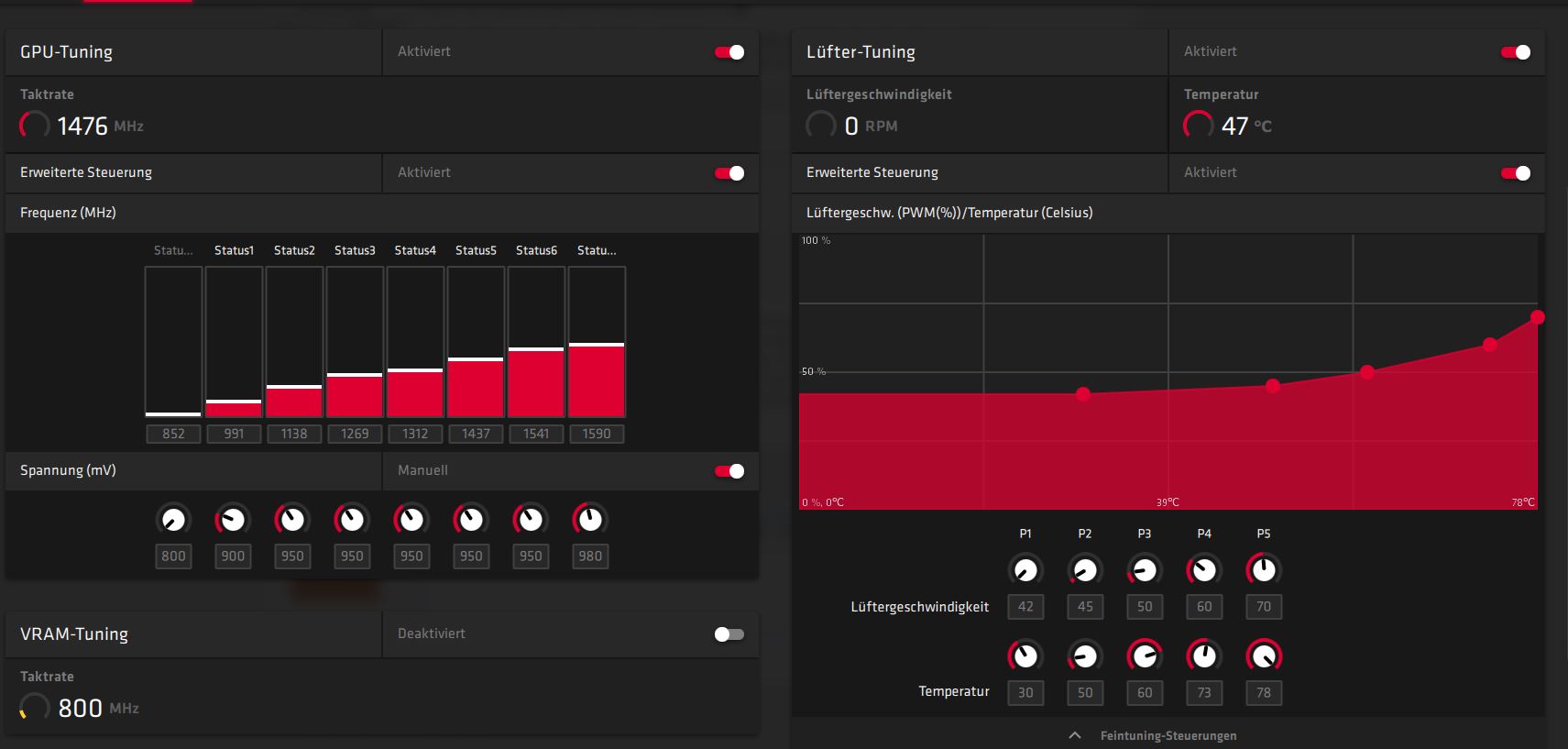Click the 800 MHz VRAM clock value
The width and height of the screenshot is (1568, 749).
point(81,708)
